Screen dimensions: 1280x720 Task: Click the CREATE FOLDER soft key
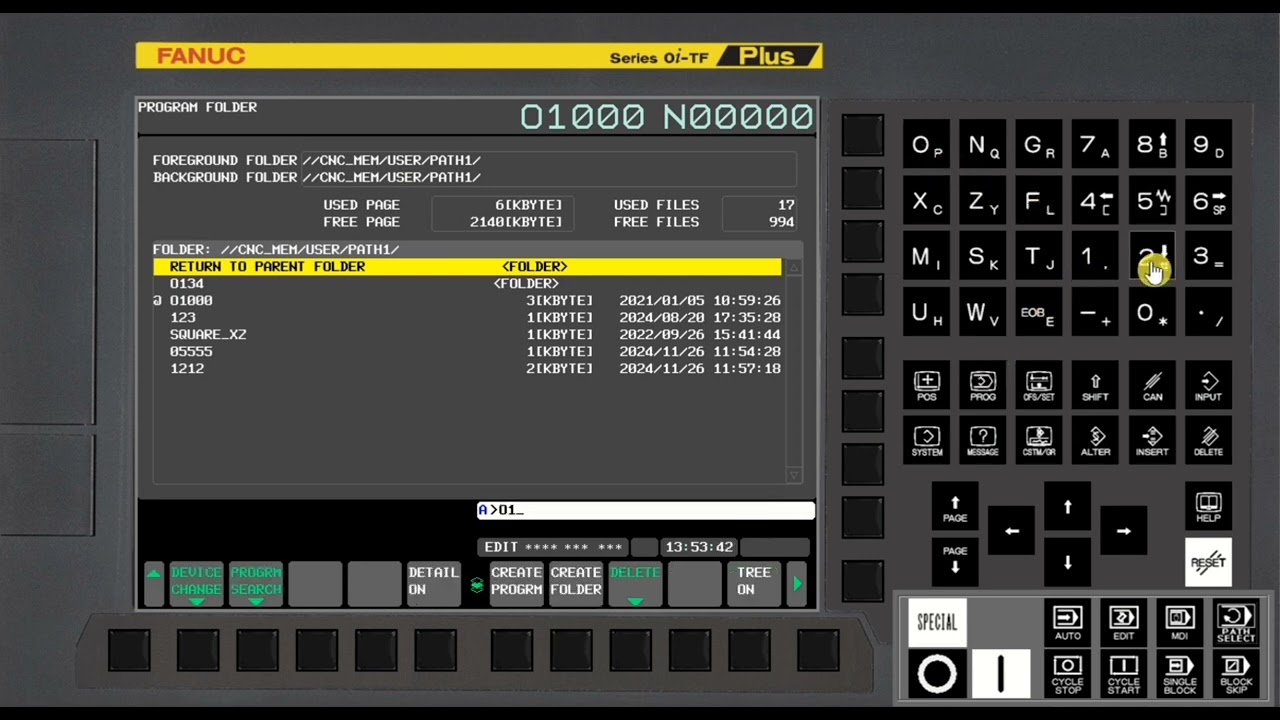tap(576, 582)
